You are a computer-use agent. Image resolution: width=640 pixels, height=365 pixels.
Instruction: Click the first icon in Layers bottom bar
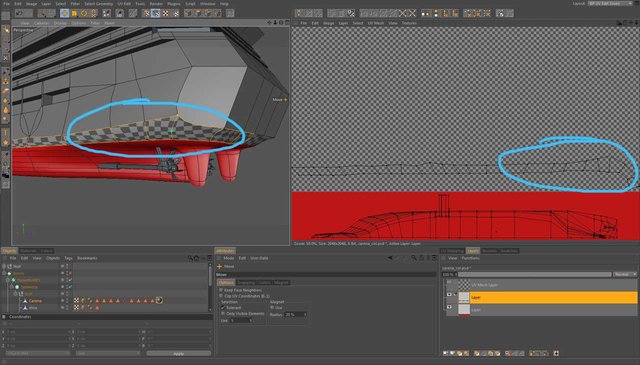(x=446, y=353)
